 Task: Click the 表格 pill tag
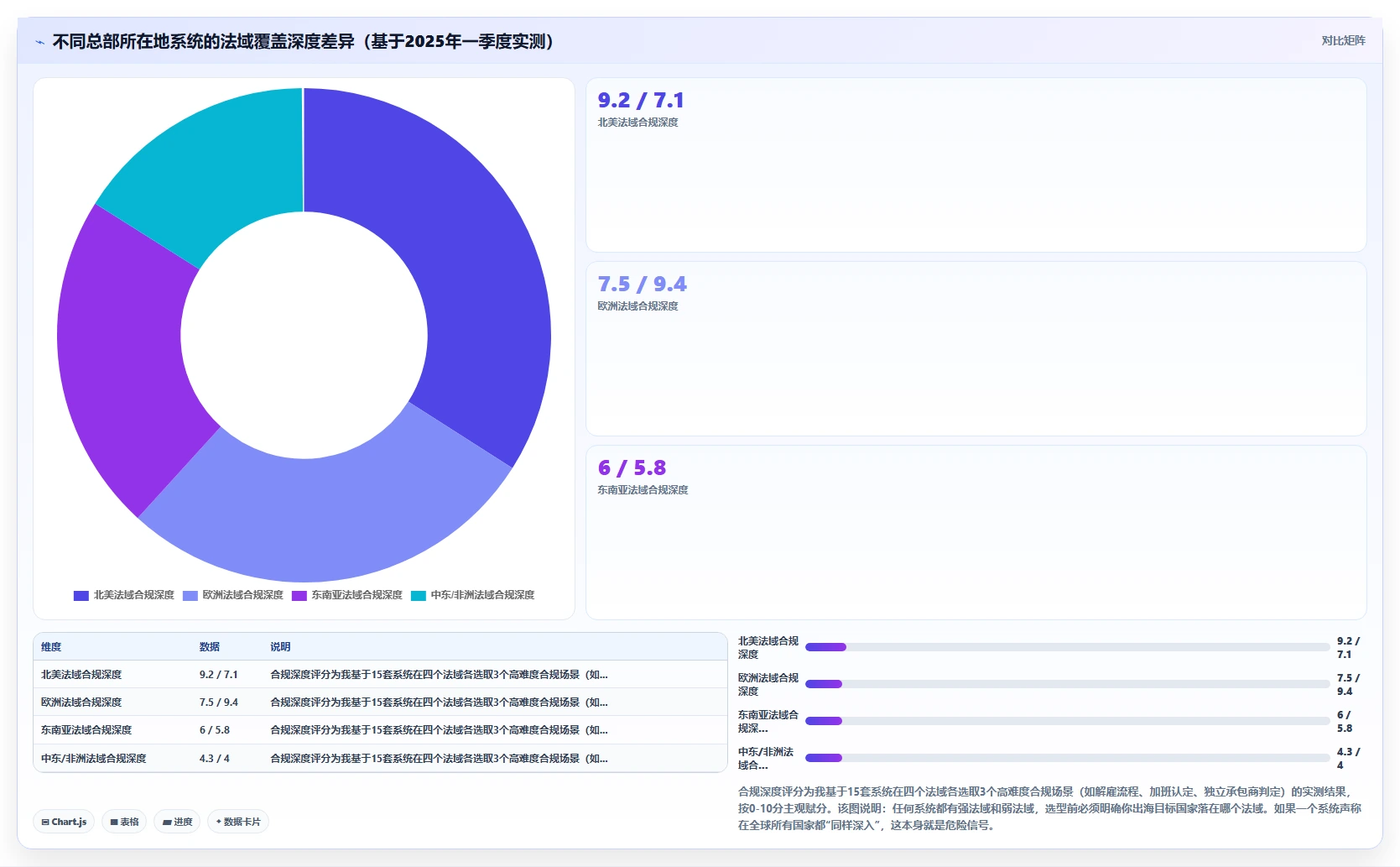(124, 822)
